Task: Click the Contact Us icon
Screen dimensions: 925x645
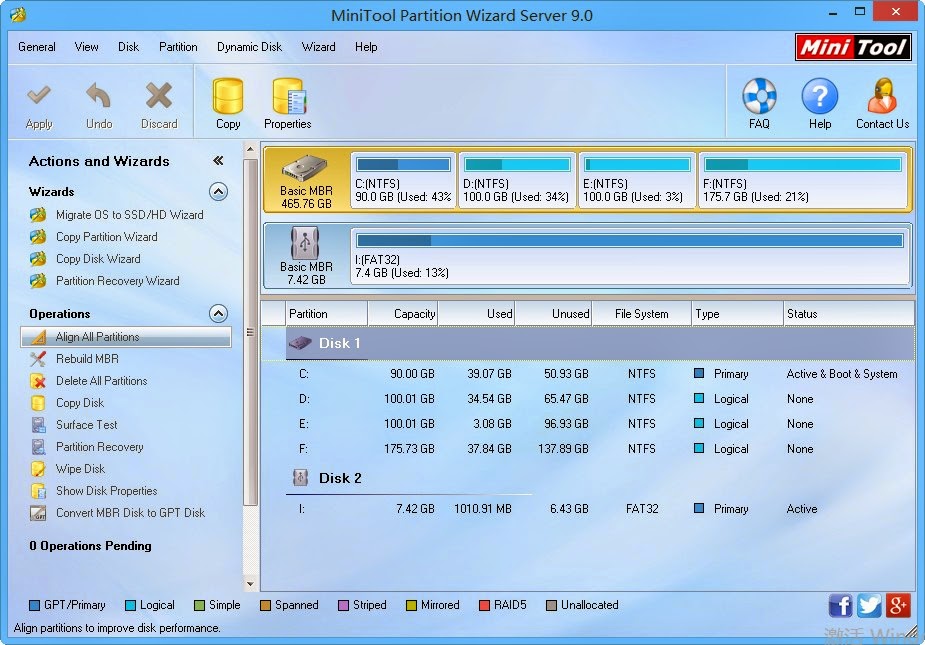Action: tap(882, 96)
